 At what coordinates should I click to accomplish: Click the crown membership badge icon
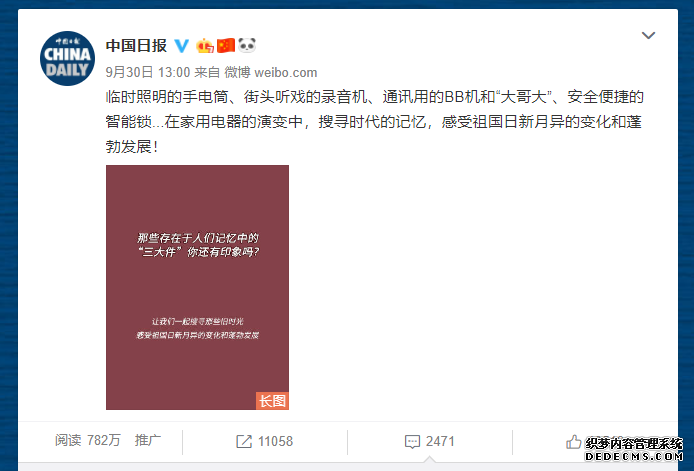point(205,46)
